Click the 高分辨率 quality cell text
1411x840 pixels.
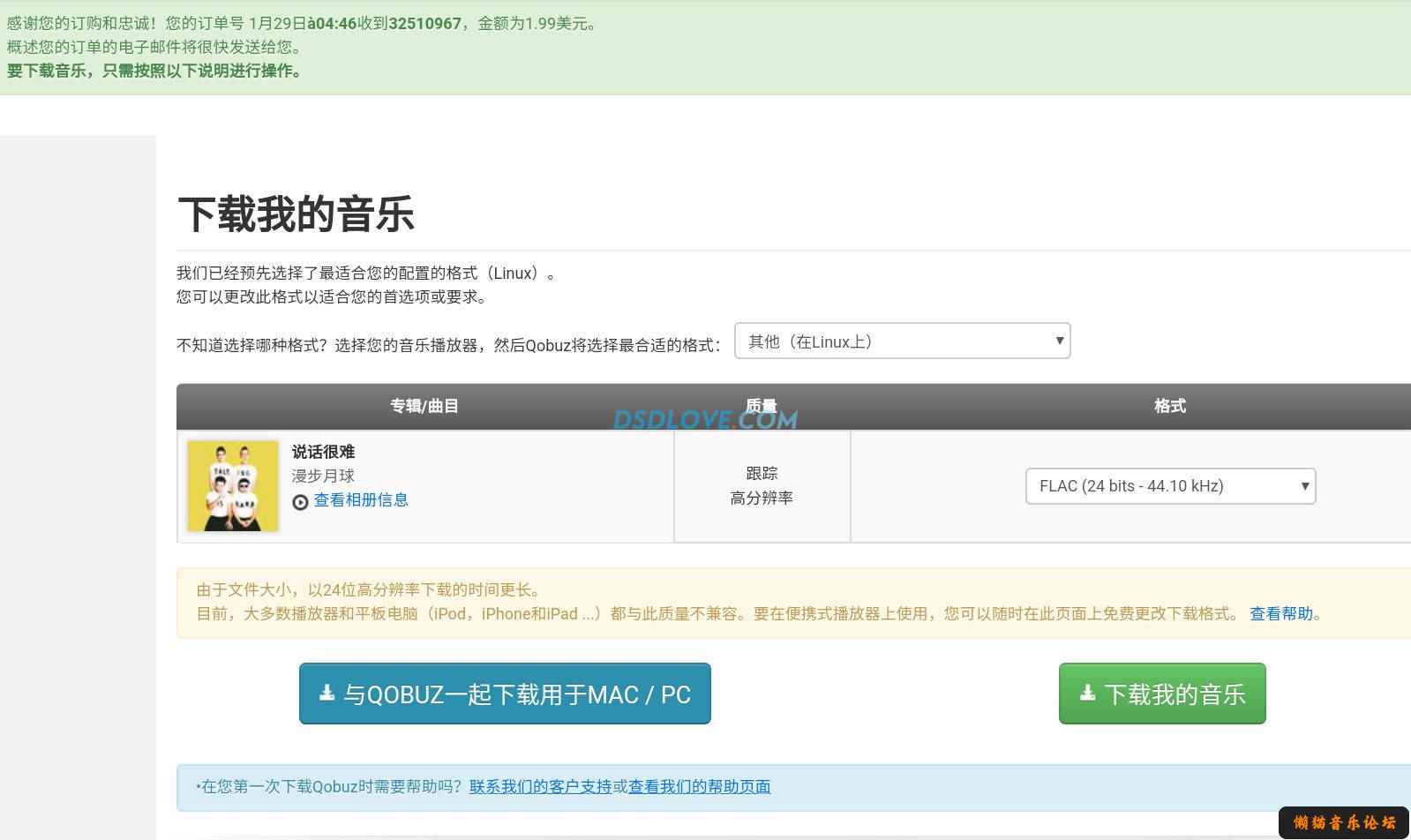coord(762,499)
